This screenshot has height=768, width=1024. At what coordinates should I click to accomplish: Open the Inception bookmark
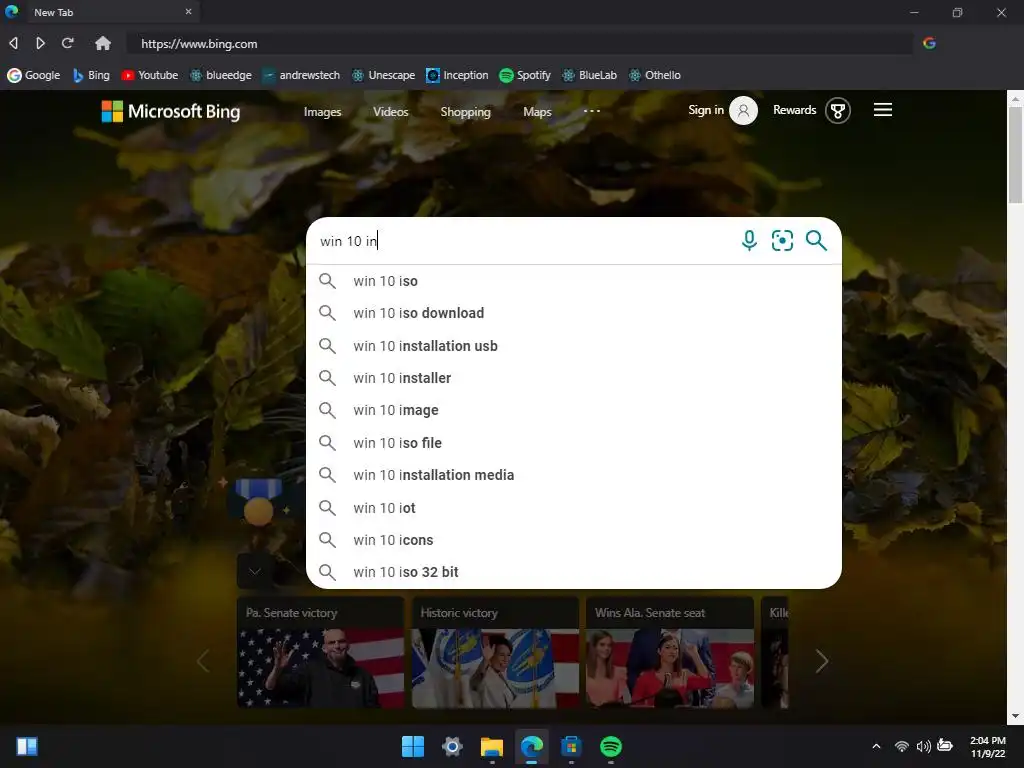tap(457, 75)
